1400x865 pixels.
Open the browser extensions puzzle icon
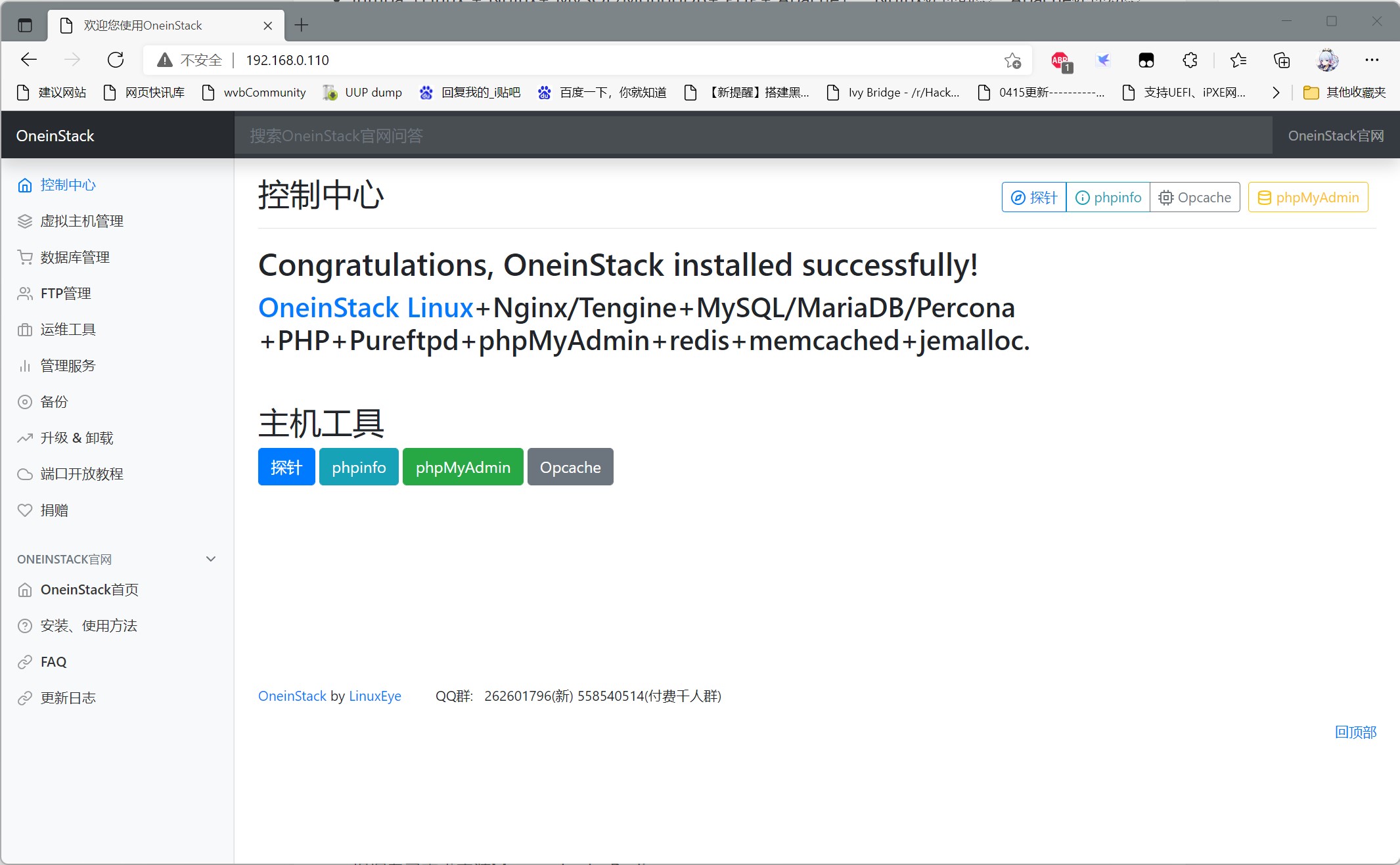1190,60
